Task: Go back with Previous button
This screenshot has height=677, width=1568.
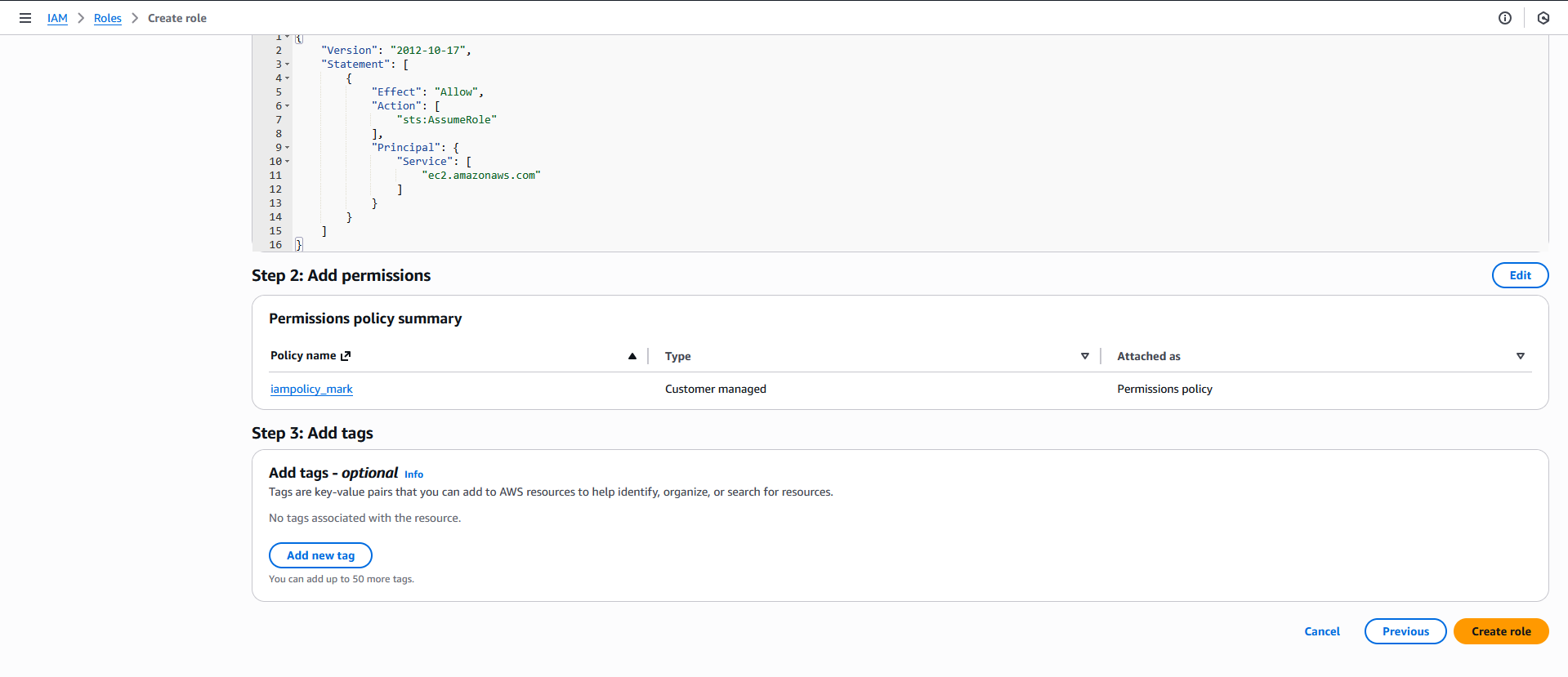Action: point(1405,631)
